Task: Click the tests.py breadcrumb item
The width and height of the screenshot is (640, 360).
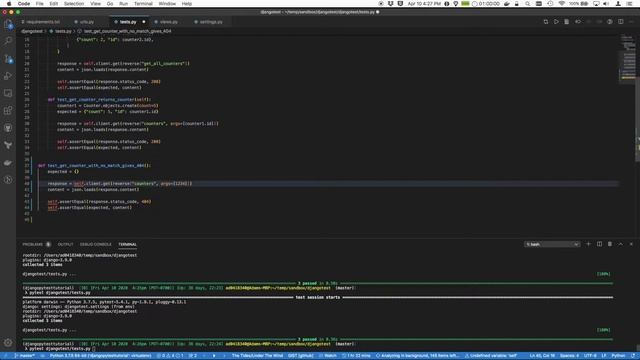Action: [x=63, y=31]
